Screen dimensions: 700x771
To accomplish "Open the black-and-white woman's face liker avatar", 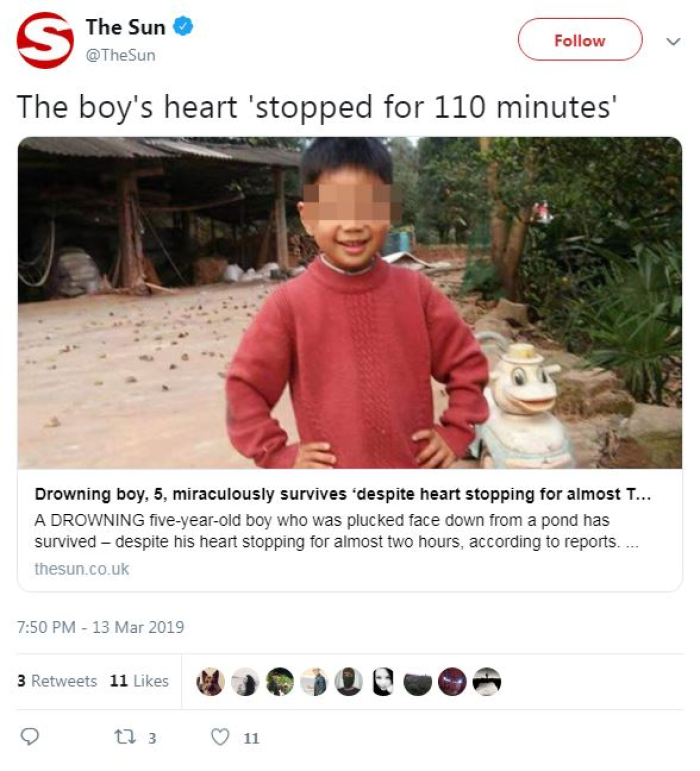I will (x=383, y=682).
